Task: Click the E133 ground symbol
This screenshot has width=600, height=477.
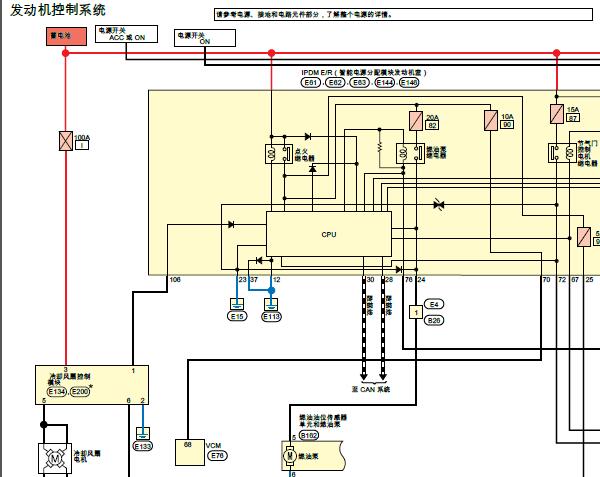Action: [143, 434]
